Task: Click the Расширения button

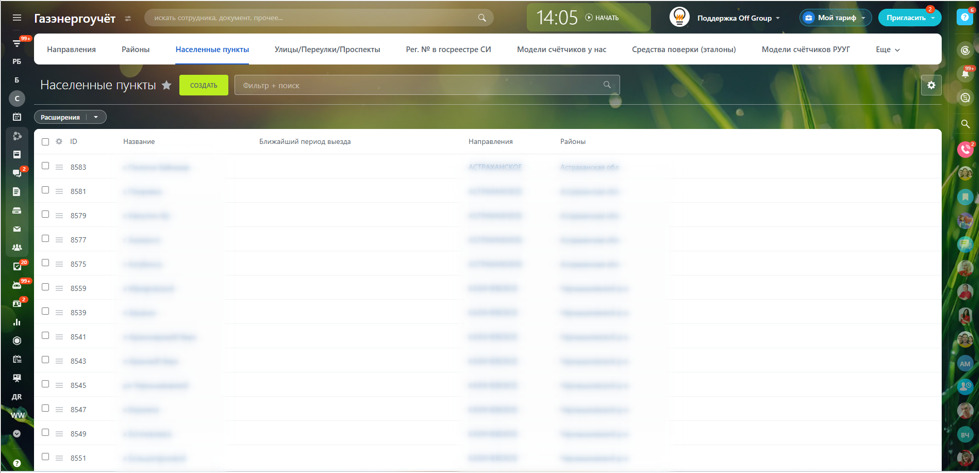Action: (61, 117)
